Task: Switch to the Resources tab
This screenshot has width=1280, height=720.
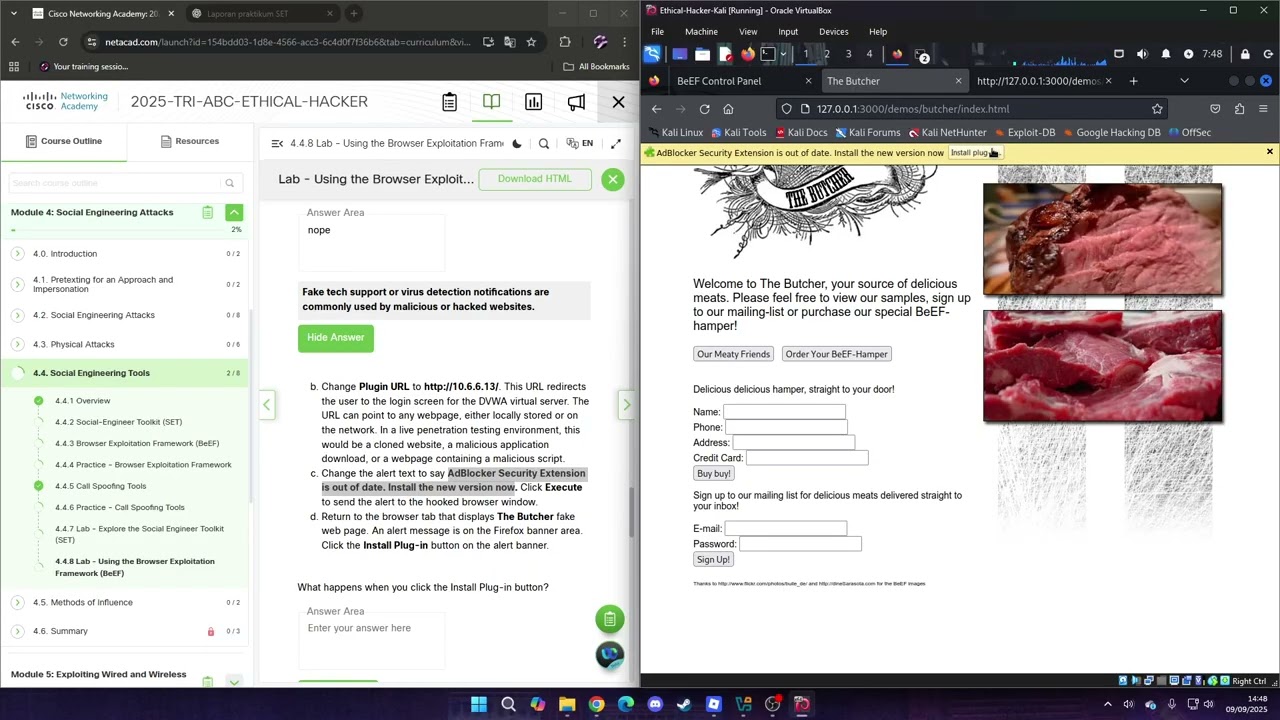Action: click(190, 141)
